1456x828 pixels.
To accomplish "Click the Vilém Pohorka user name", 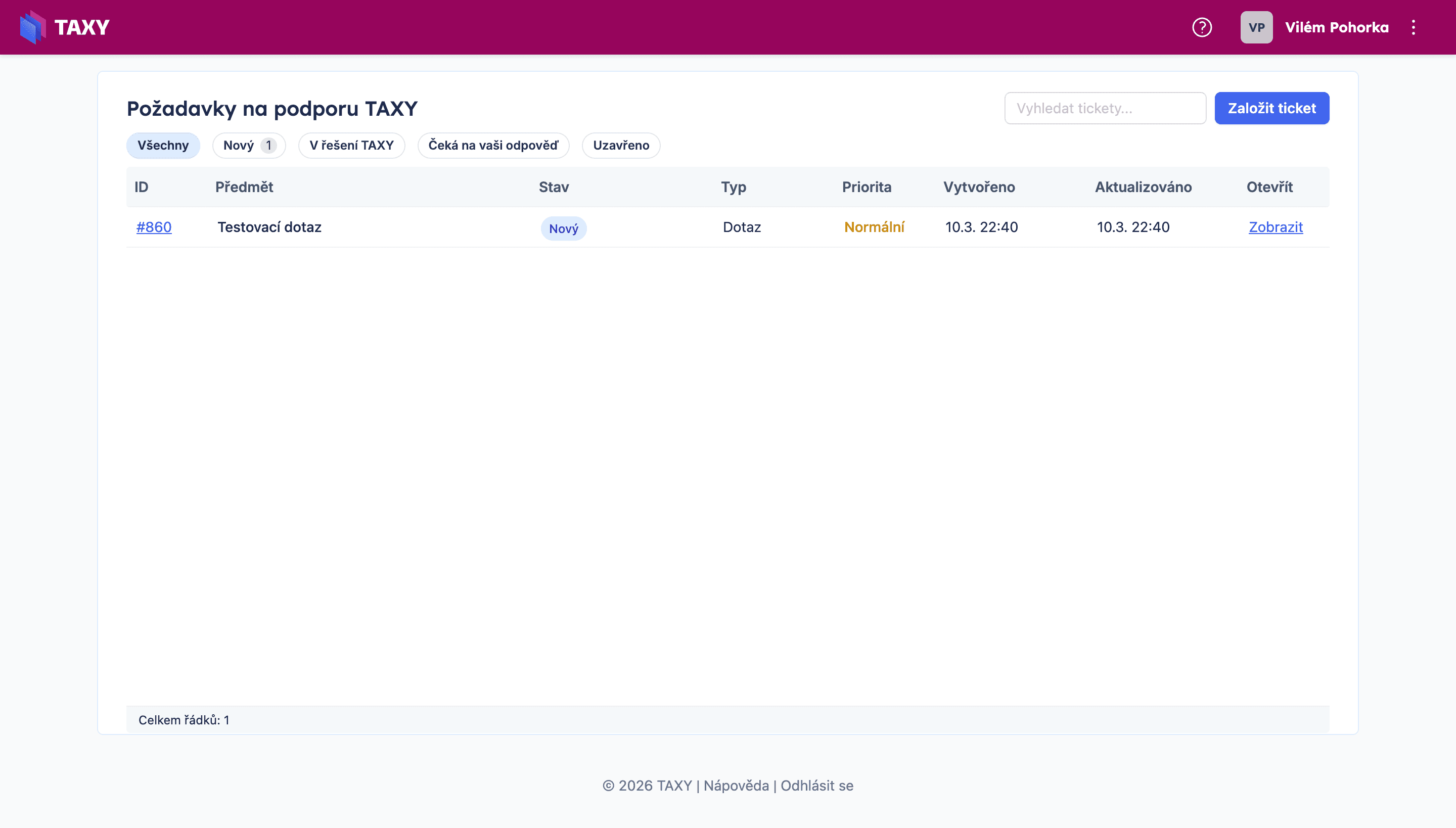I will point(1337,27).
